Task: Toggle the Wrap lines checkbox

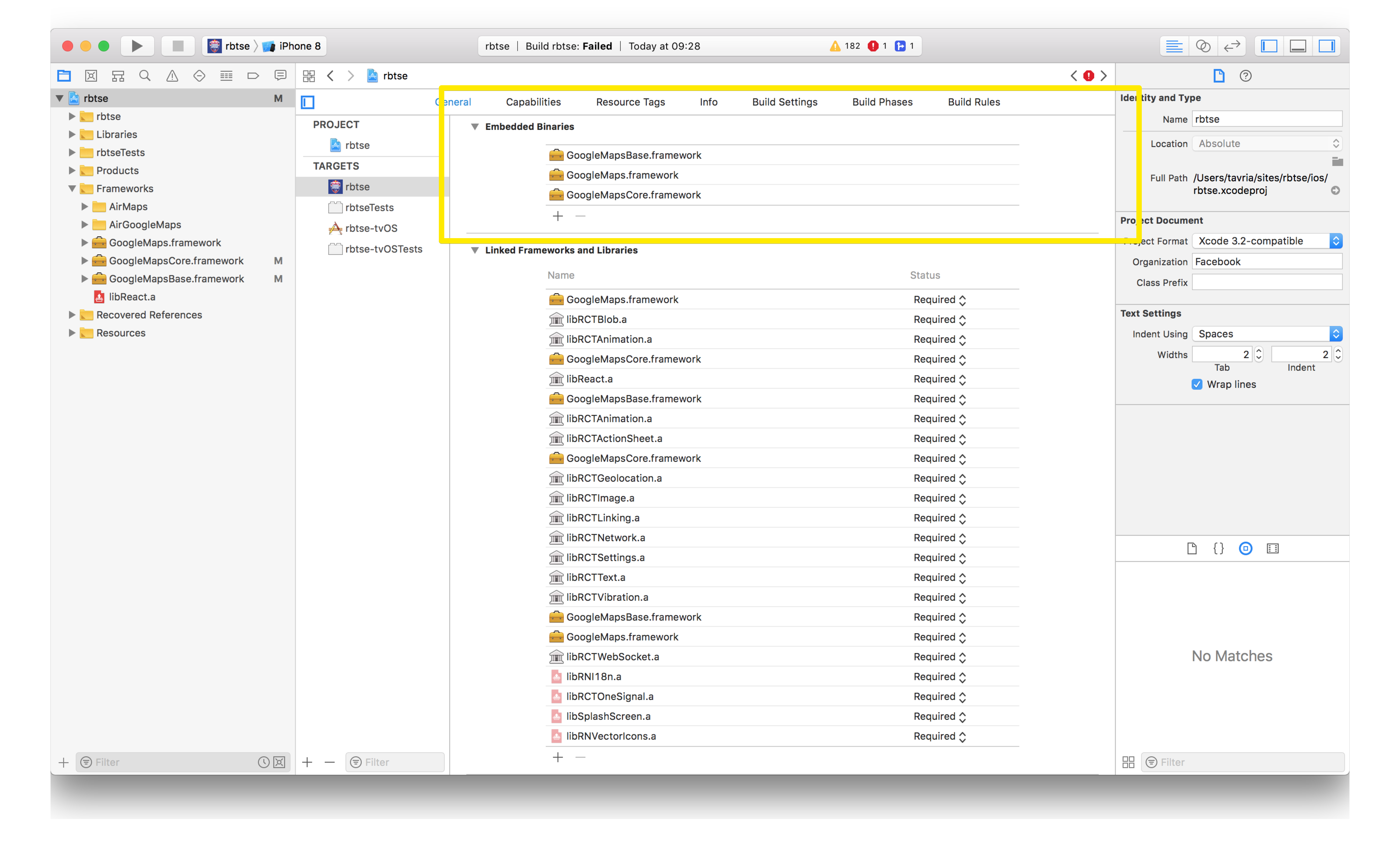Action: click(x=1197, y=384)
